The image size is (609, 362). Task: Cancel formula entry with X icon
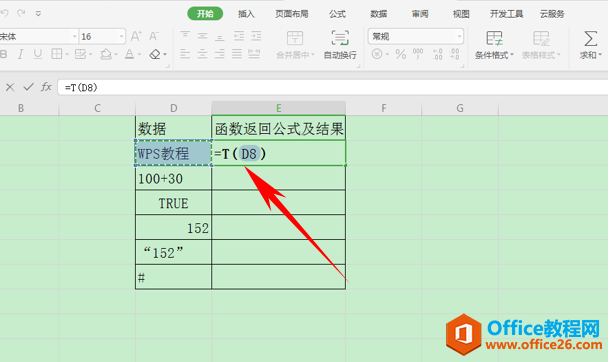pyautogui.click(x=10, y=87)
